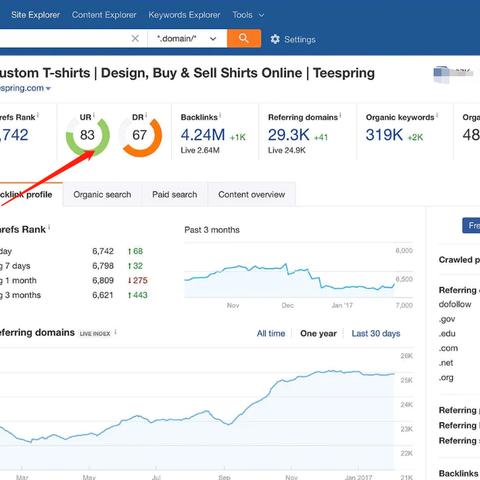Click the 6,742 today rank value
The image size is (480, 480).
(103, 251)
